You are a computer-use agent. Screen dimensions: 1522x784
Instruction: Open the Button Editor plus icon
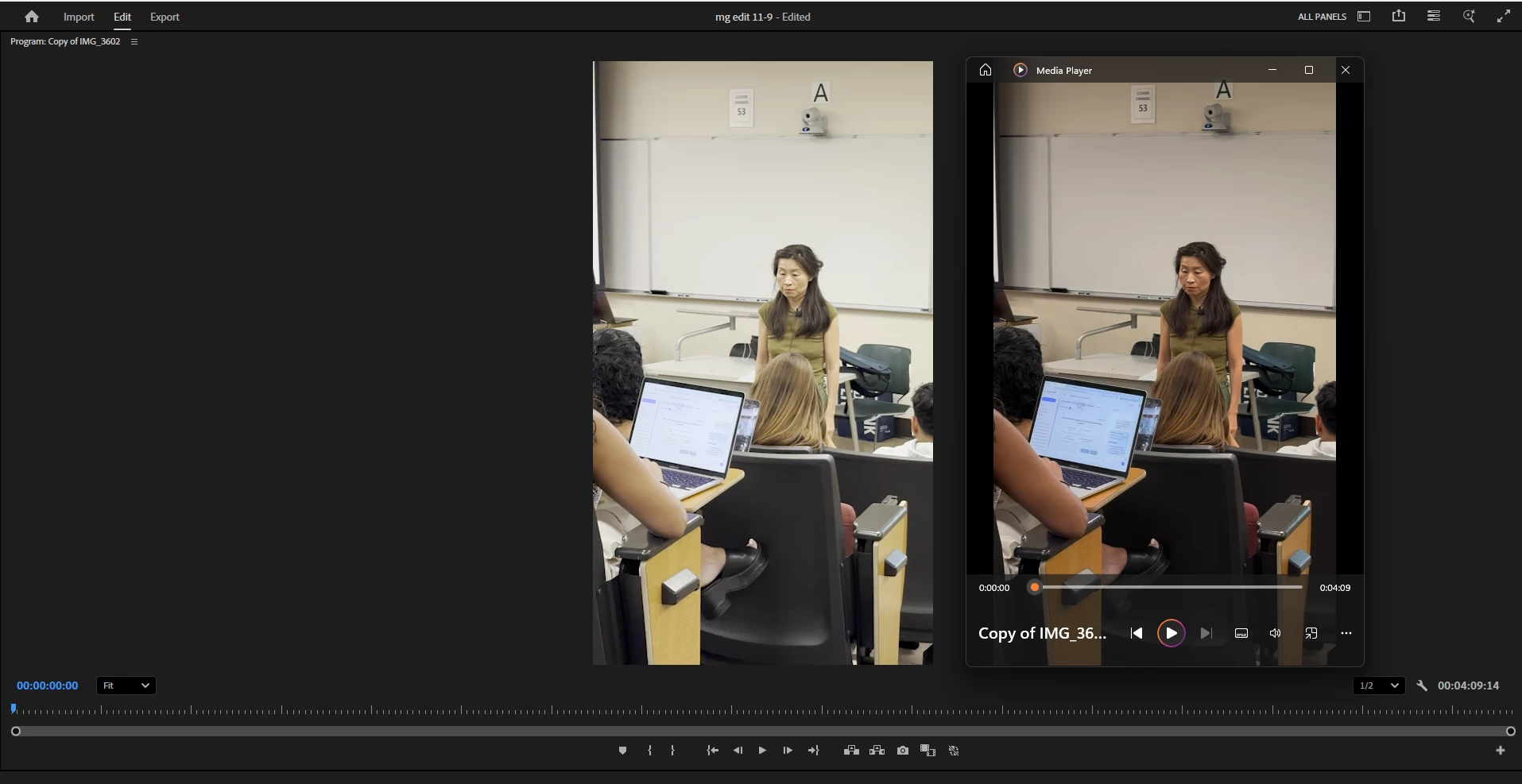point(1501,751)
